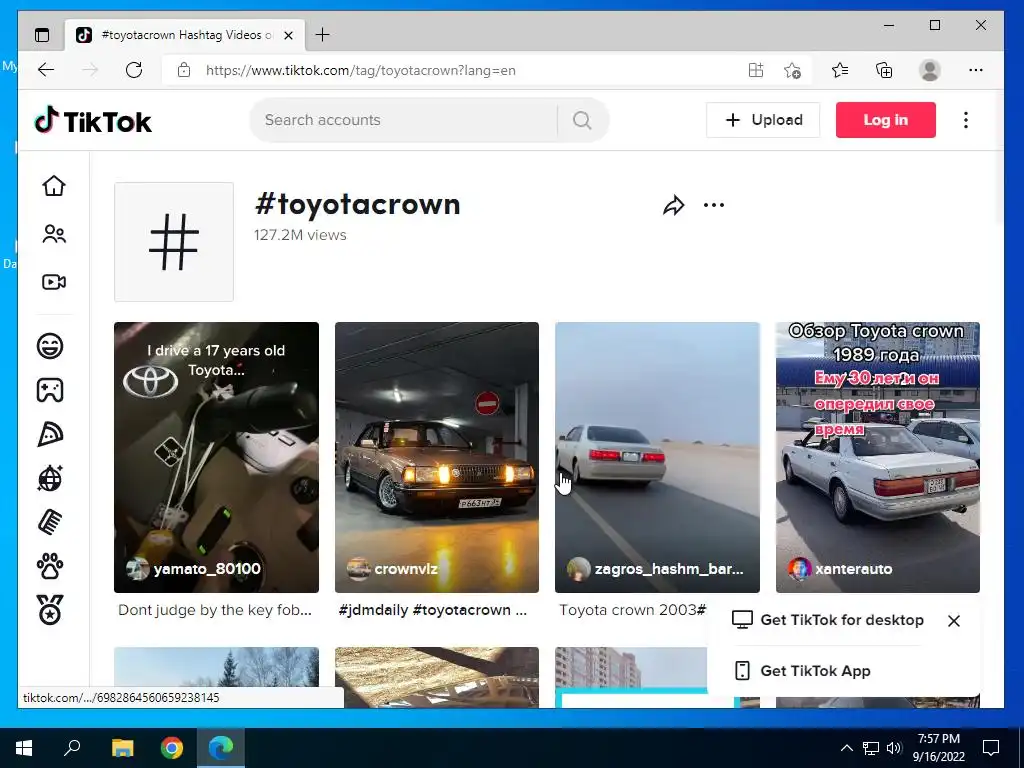This screenshot has height=768, width=1024.
Task: Click the Log in button
Action: 886,120
